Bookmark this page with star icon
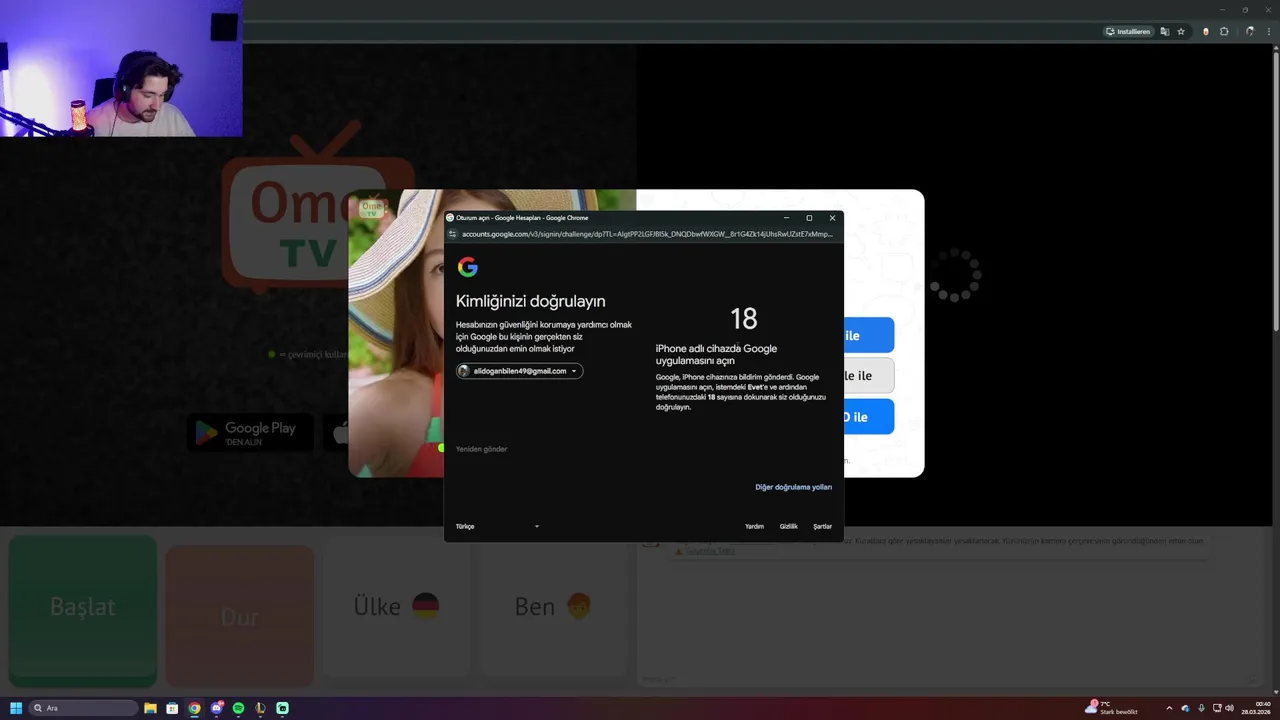The width and height of the screenshot is (1280, 720). click(x=1181, y=31)
